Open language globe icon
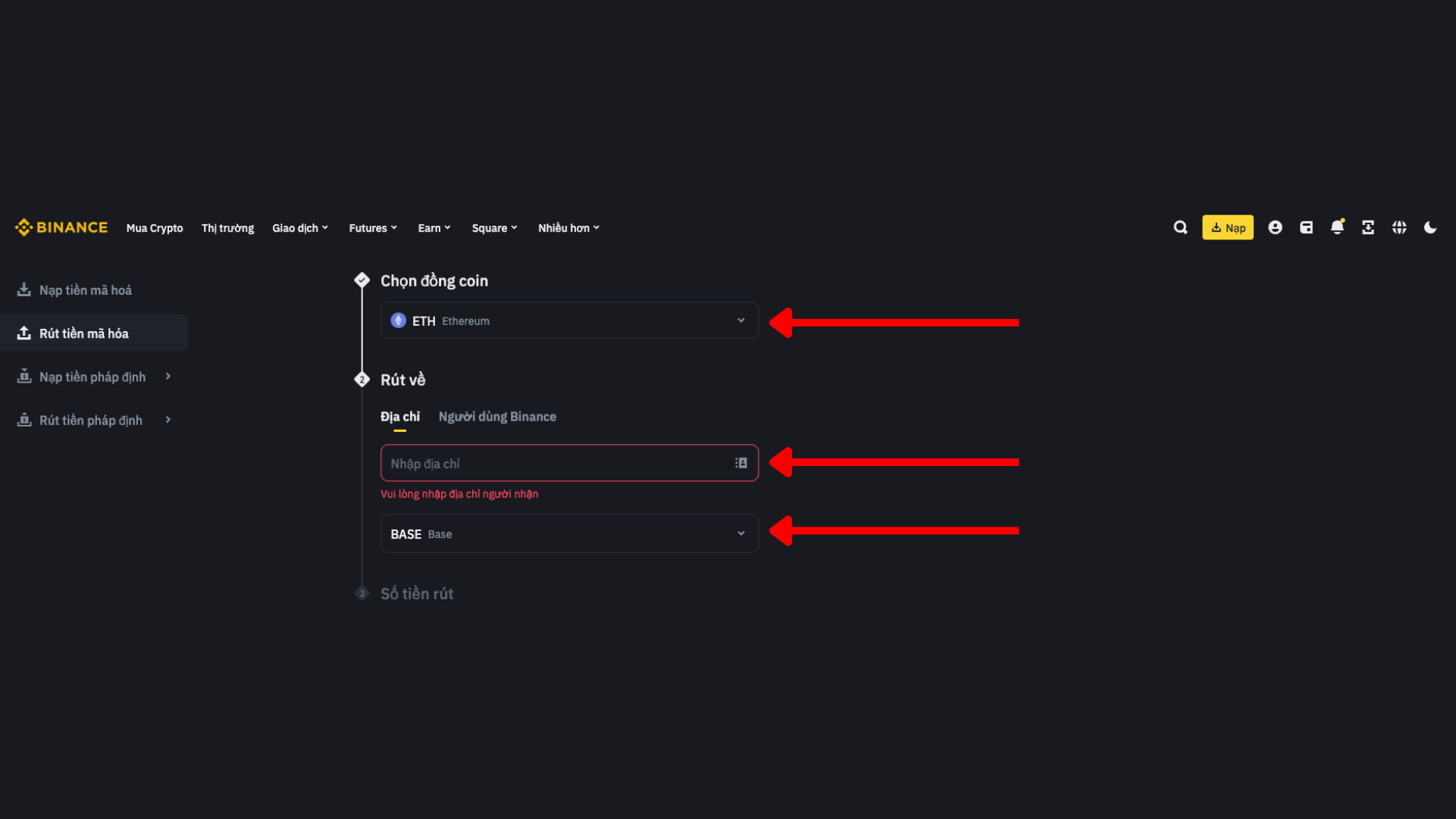The width and height of the screenshot is (1456, 819). tap(1399, 227)
